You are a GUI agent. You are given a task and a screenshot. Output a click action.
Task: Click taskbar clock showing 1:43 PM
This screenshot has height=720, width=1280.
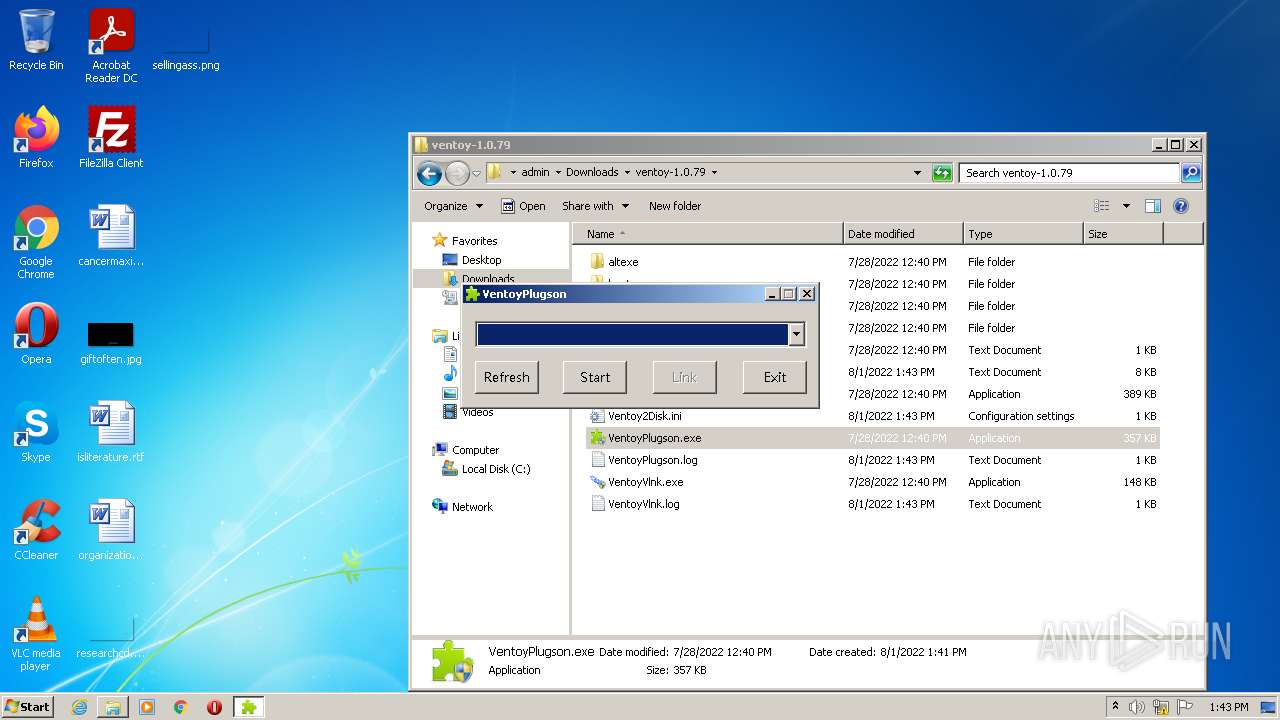coord(1228,707)
